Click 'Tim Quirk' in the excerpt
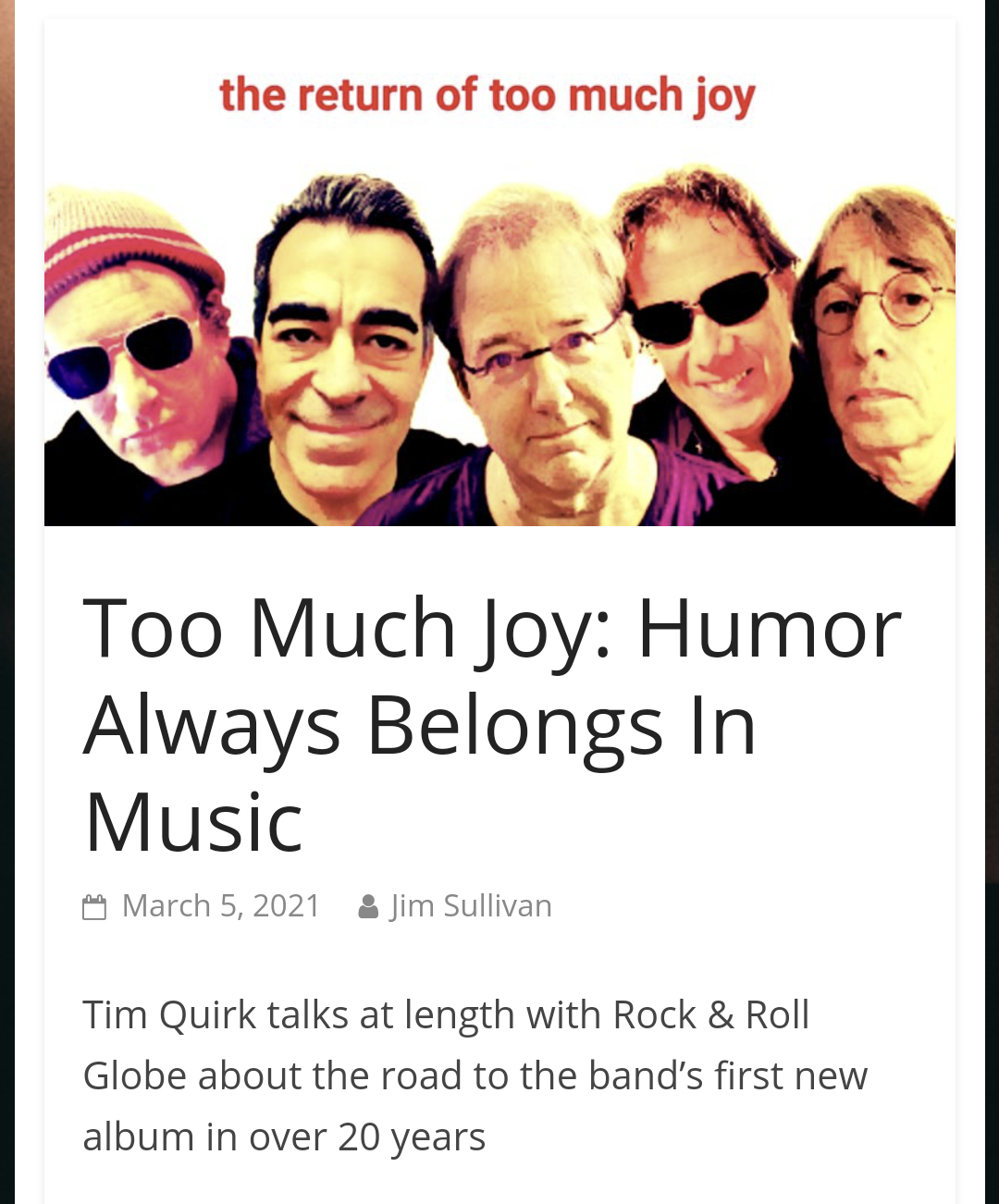 point(168,1015)
